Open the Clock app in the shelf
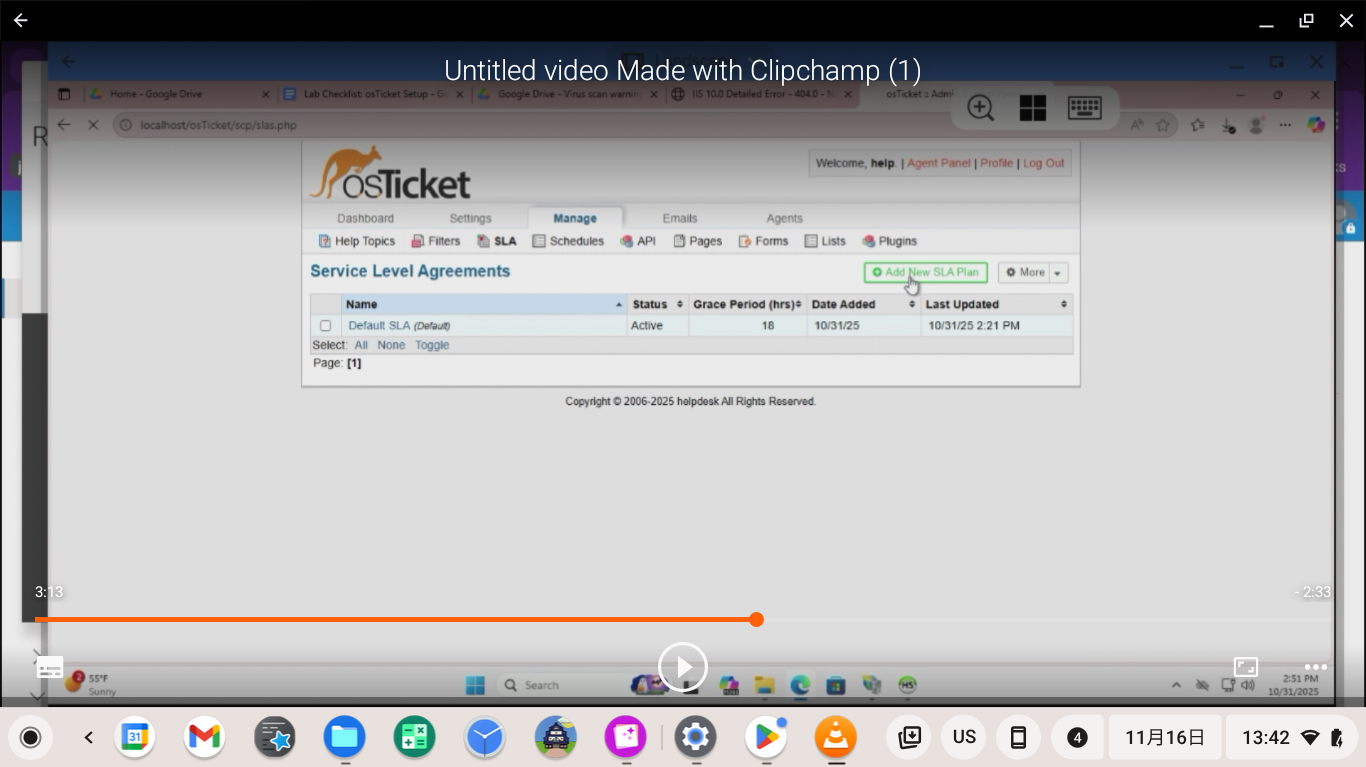 485,738
